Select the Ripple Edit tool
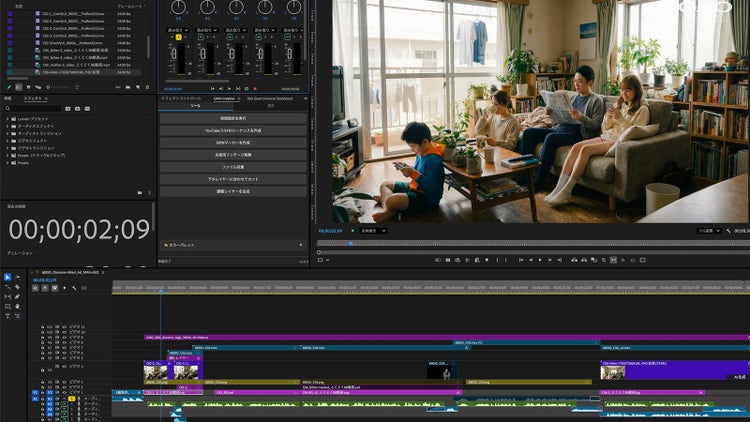Image resolution: width=750 pixels, height=422 pixels. (x=7, y=287)
